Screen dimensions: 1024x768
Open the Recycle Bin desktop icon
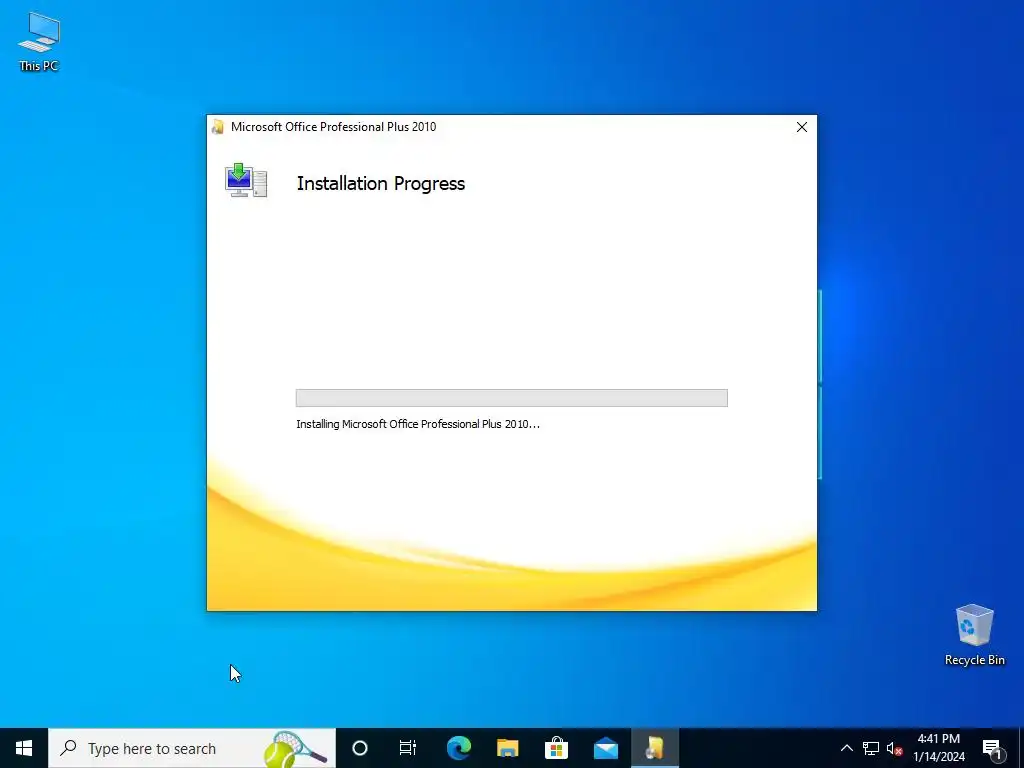point(974,634)
